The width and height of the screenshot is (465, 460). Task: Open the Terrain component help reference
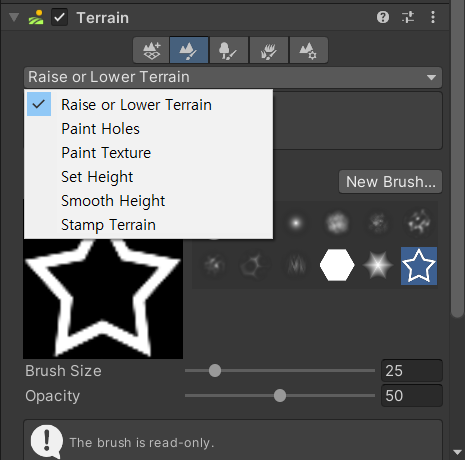383,17
